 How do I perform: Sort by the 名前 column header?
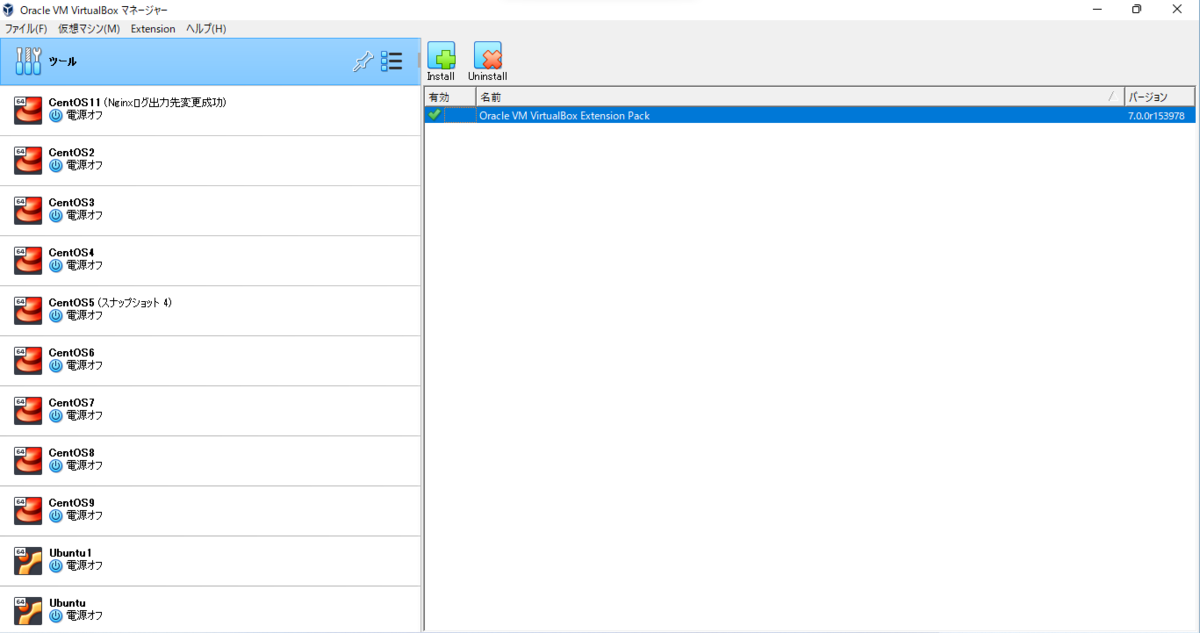800,97
